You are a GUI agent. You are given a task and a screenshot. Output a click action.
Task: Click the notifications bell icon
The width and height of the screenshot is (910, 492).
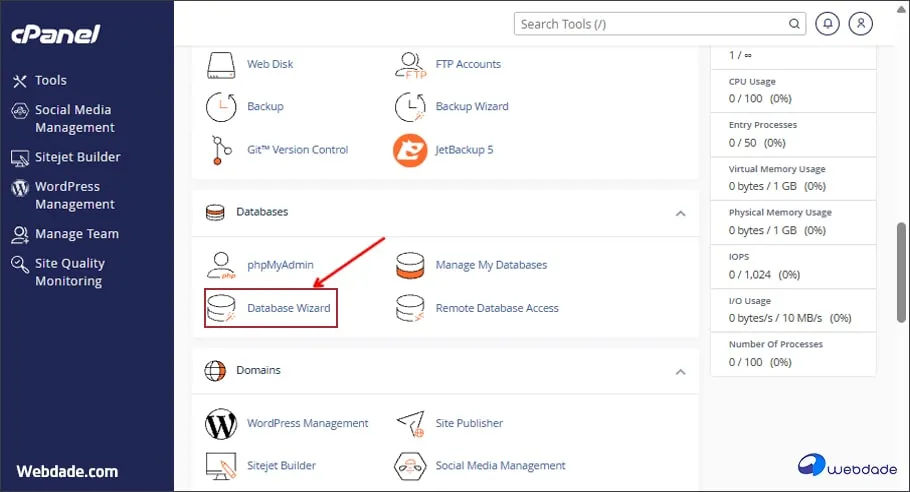(x=827, y=24)
